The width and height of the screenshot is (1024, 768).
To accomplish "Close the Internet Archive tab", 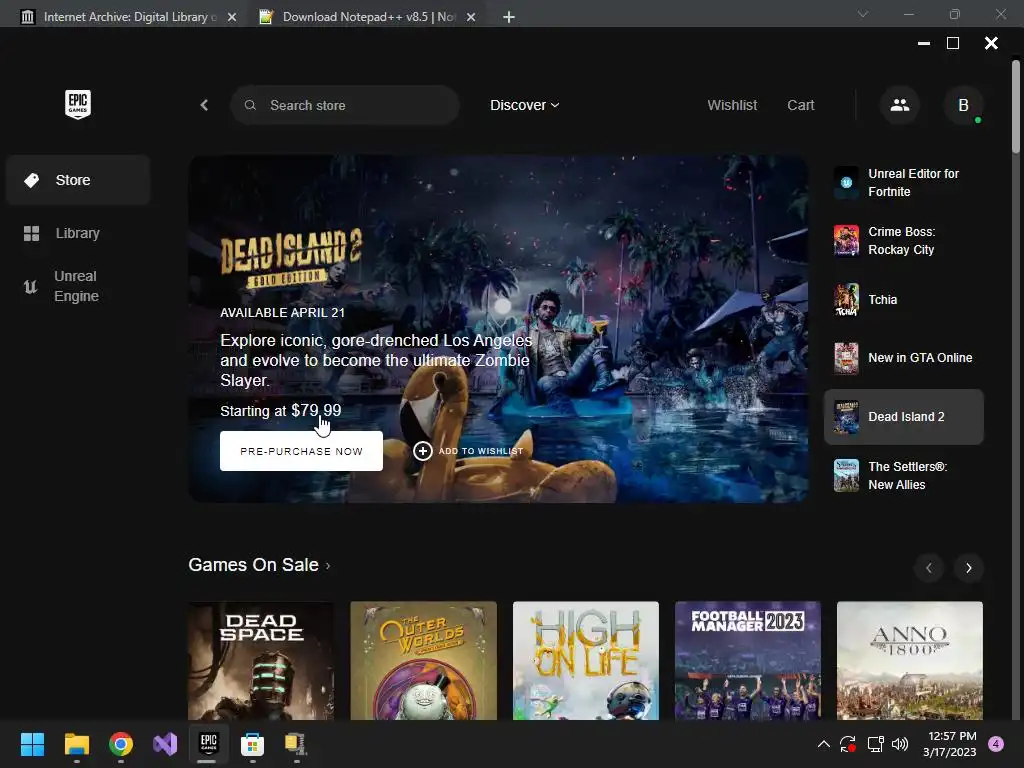I will pos(232,17).
